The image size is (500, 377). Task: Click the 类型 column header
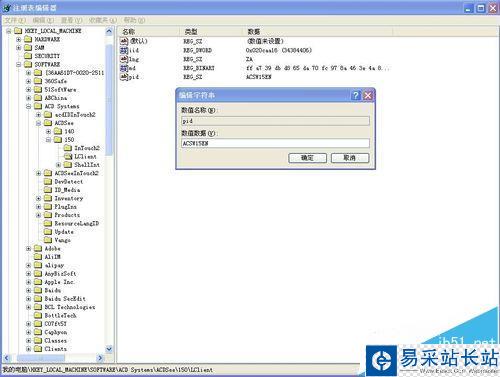coord(211,32)
